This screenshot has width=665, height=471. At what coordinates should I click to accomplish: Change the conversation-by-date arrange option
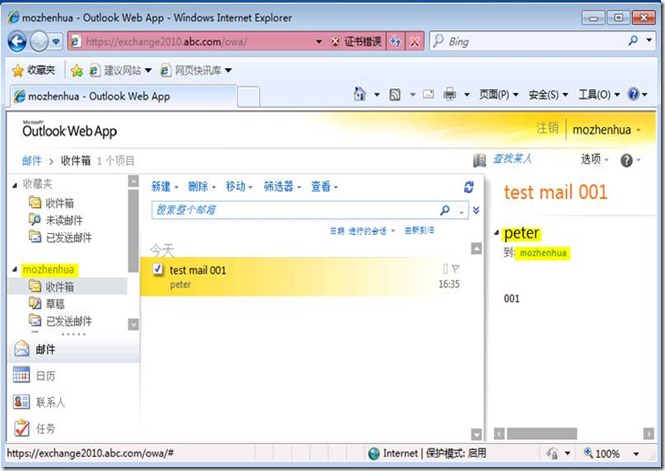362,231
